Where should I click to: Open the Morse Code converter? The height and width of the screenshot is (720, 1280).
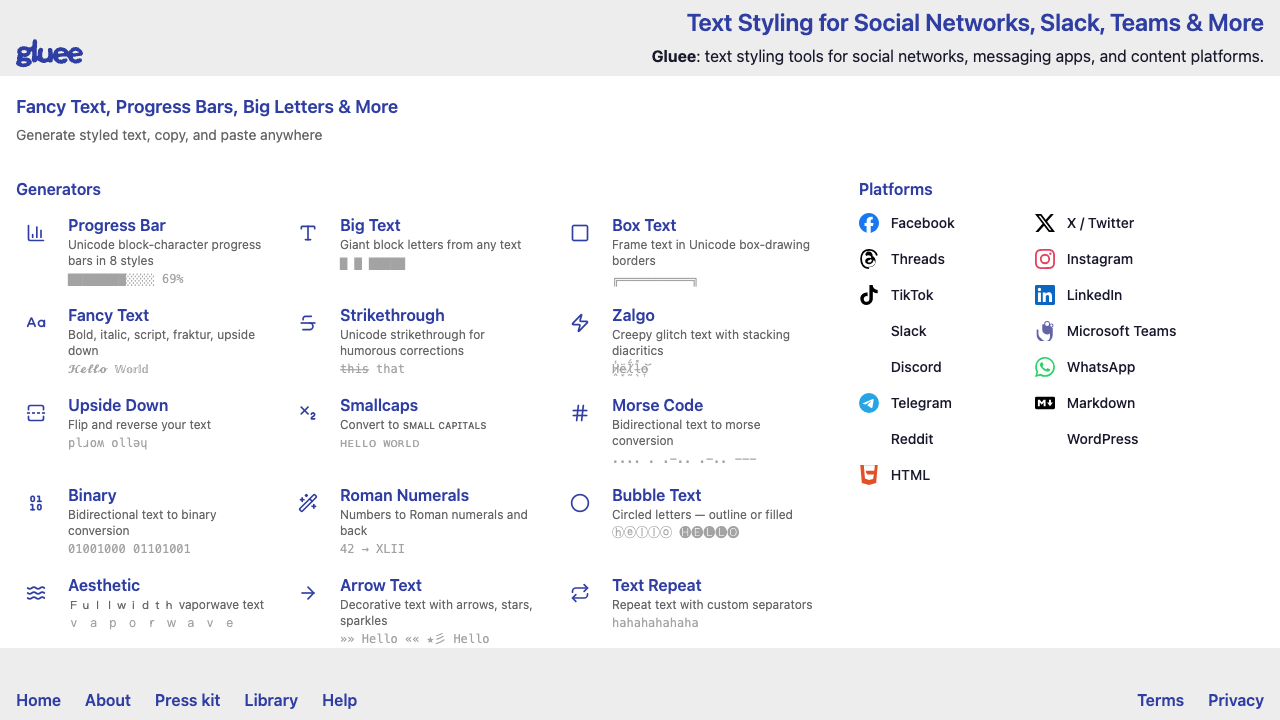click(x=657, y=405)
